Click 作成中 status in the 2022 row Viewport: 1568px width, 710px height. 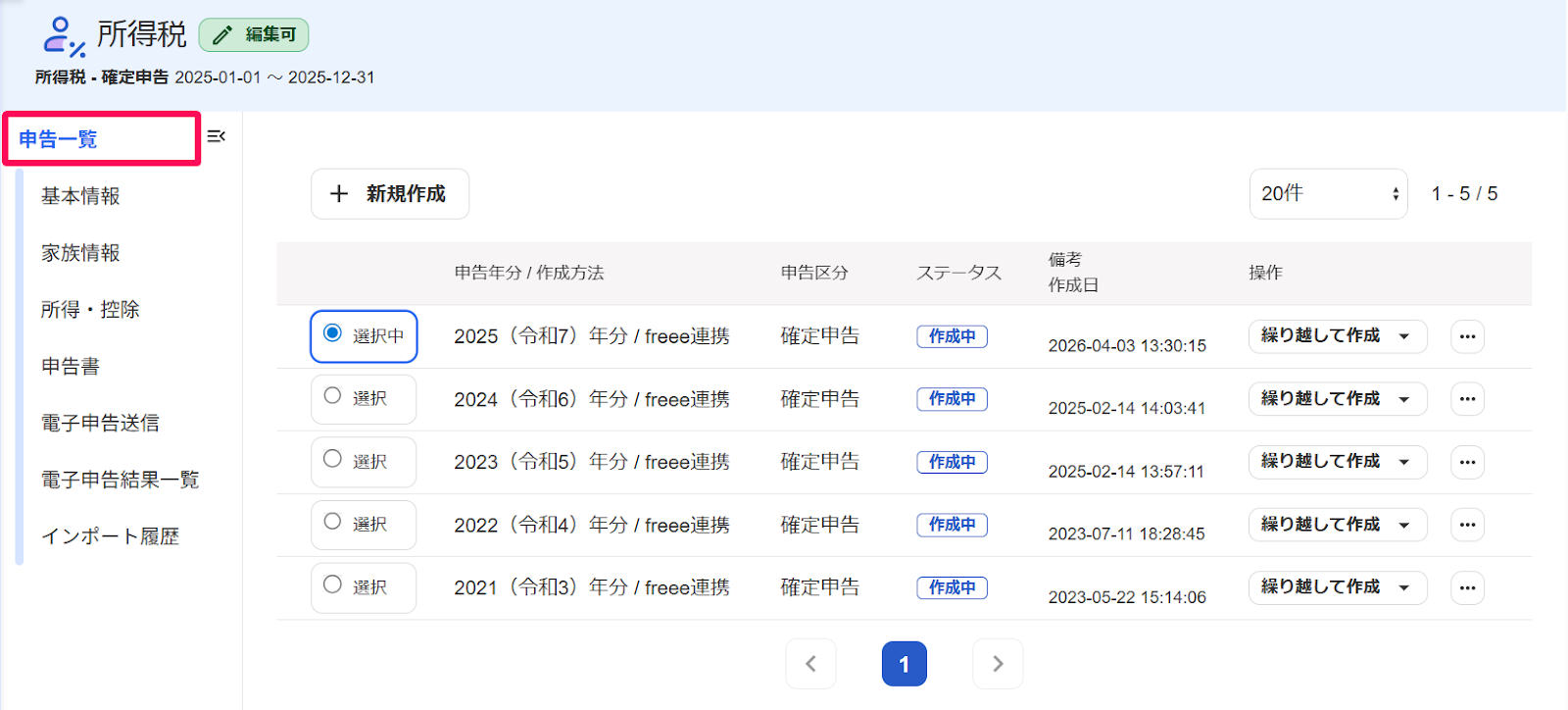[x=952, y=525]
